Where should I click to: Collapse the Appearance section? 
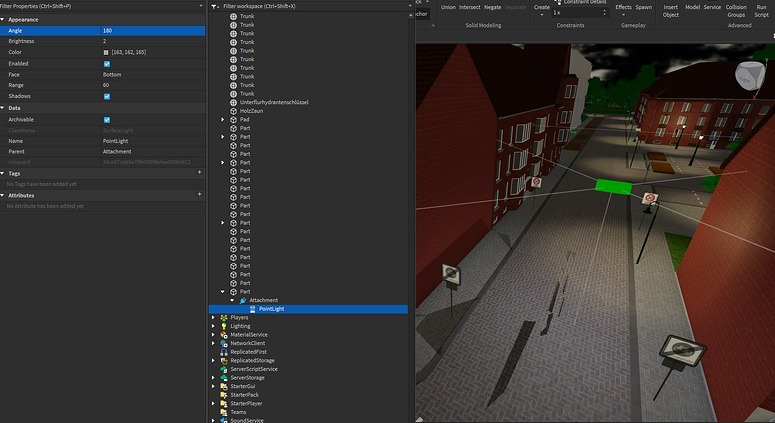(2, 19)
